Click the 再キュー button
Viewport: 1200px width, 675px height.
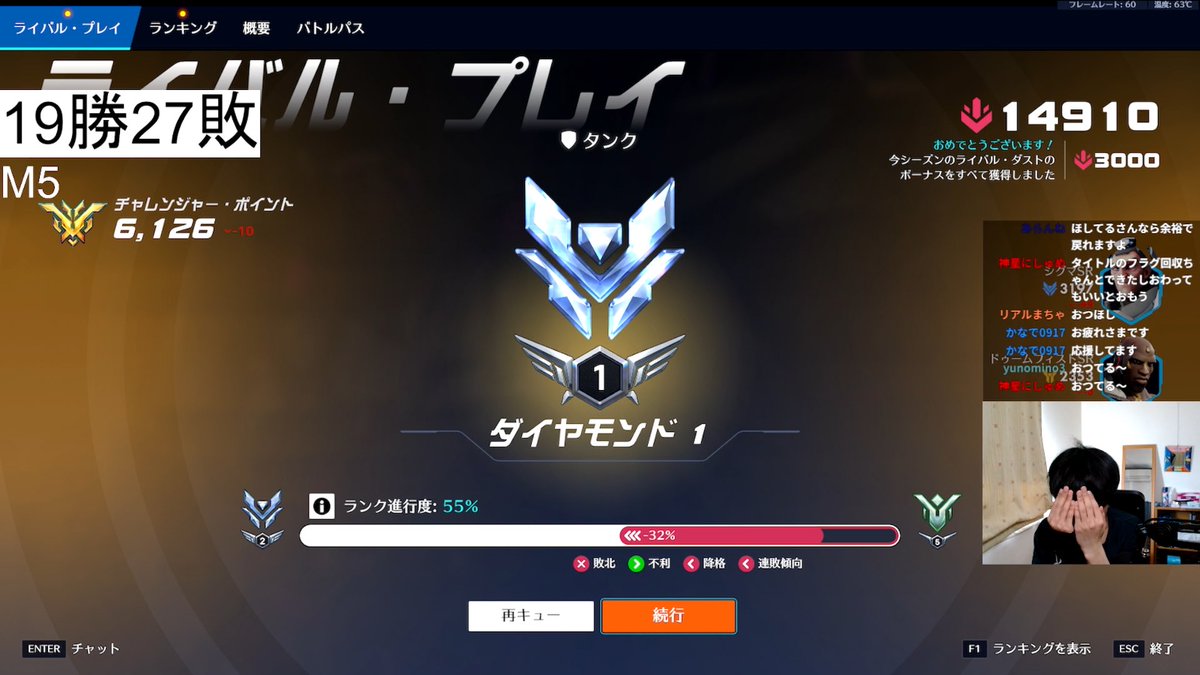531,616
